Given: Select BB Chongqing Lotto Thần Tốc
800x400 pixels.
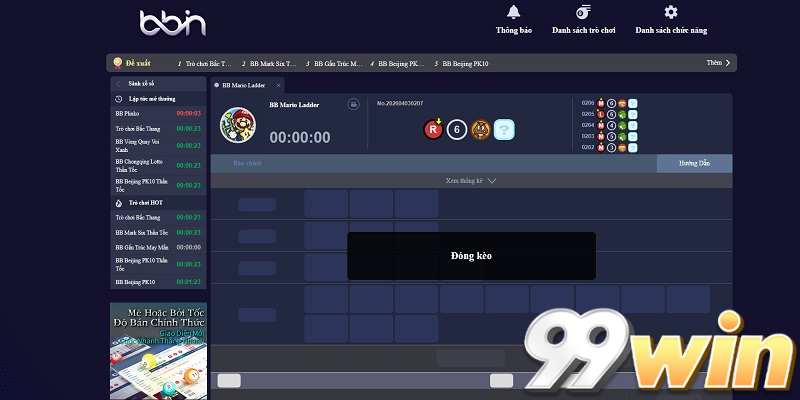Looking at the screenshot, I should click(x=158, y=165).
